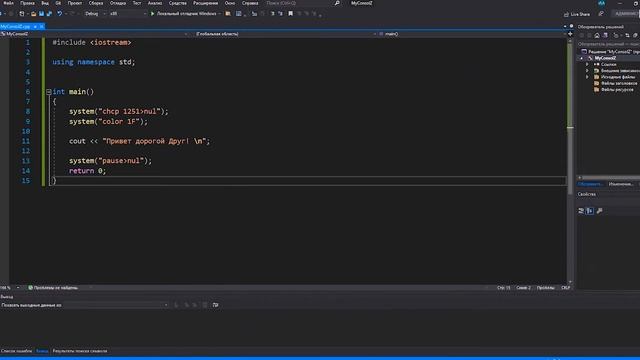Viewport: 640px width, 360px height.
Task: Click the Live Share button
Action: (x=577, y=14)
